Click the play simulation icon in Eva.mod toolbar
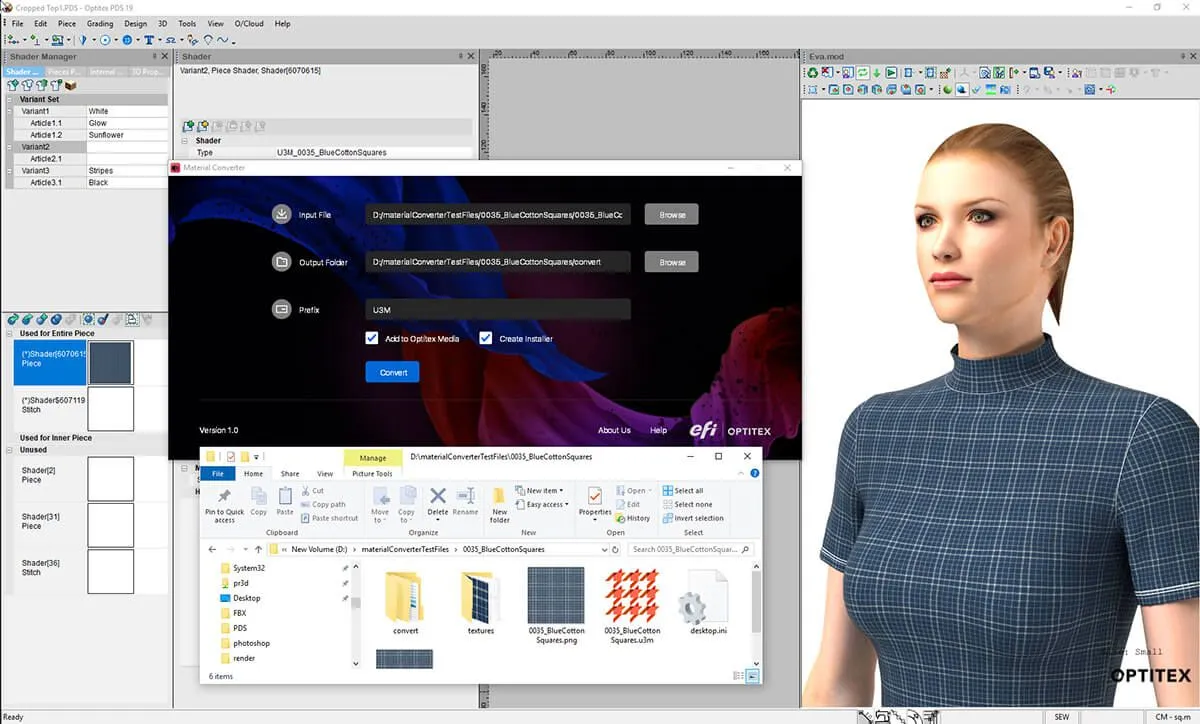 coord(891,74)
